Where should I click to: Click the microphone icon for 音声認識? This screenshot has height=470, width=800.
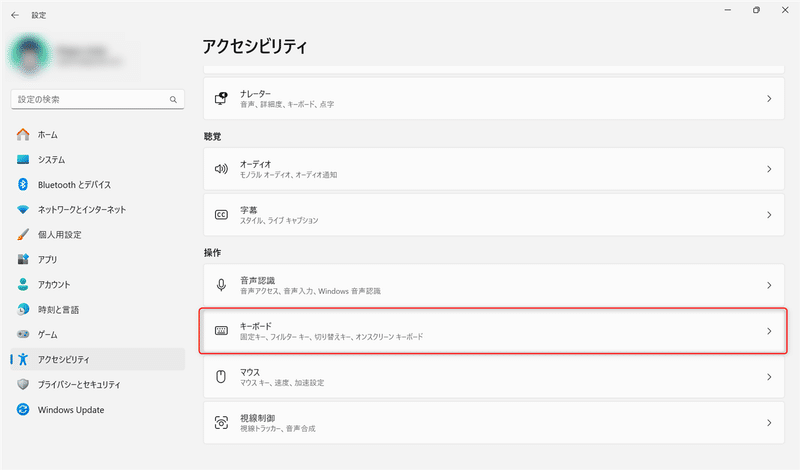[x=221, y=285]
